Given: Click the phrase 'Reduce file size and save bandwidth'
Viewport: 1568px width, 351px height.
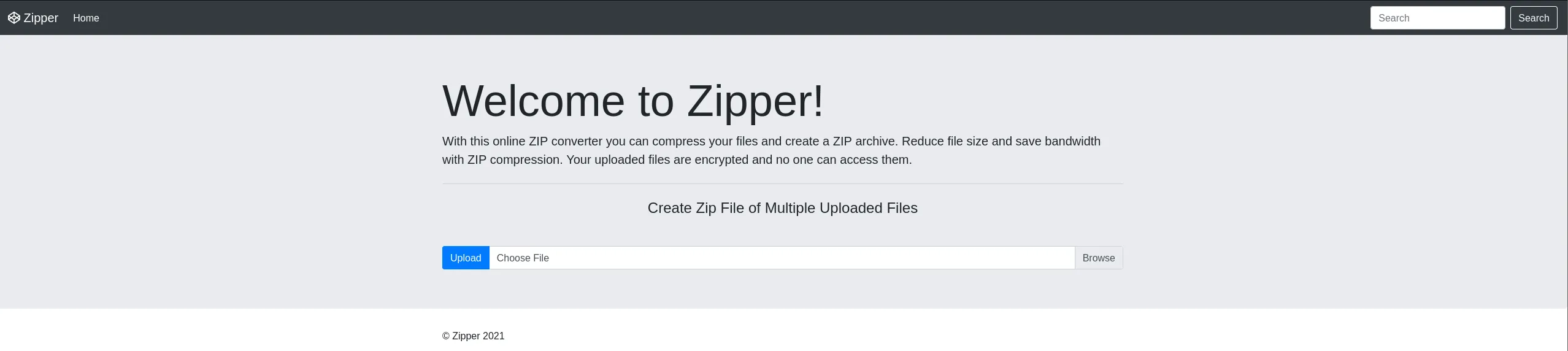Looking at the screenshot, I should (x=1001, y=141).
